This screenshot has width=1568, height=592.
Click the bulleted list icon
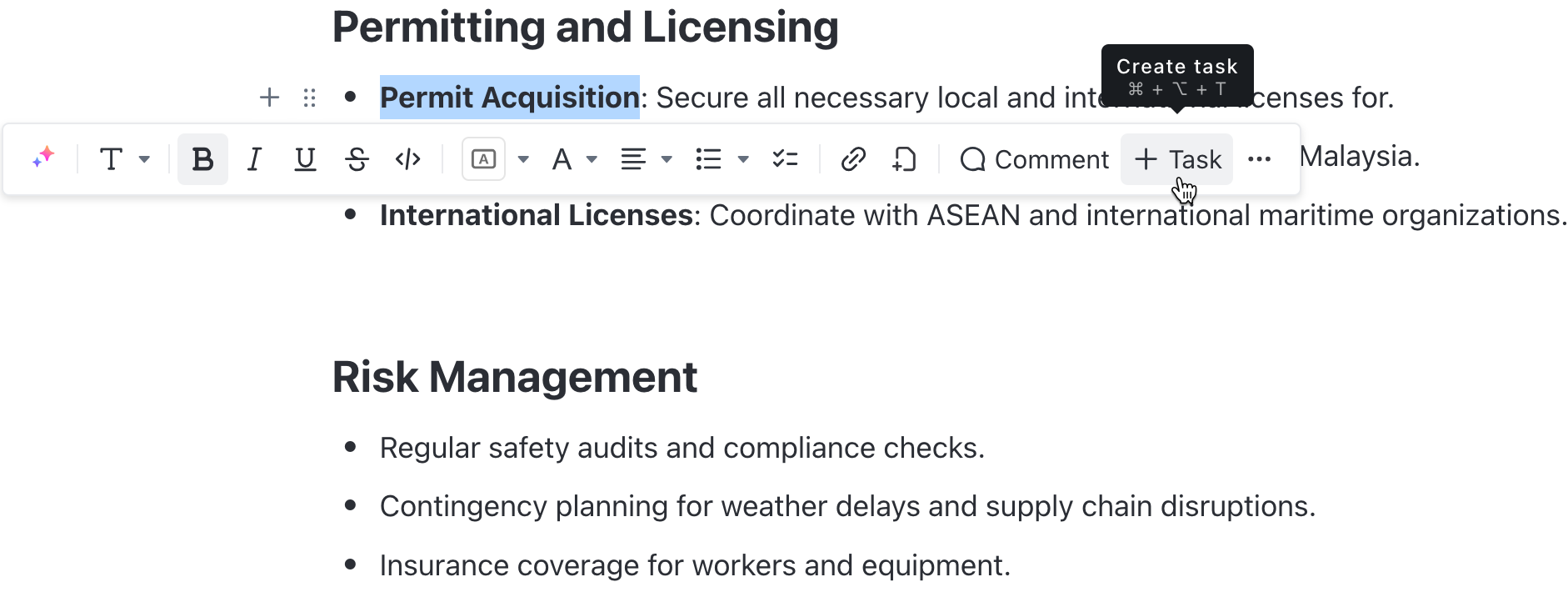(708, 158)
